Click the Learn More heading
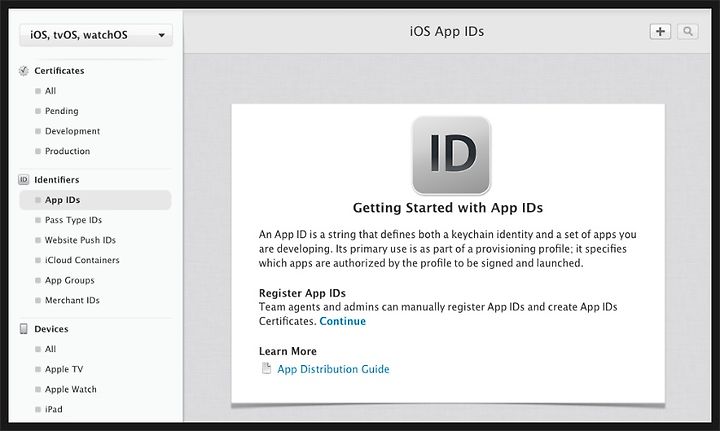The height and width of the screenshot is (431, 720). (x=287, y=351)
